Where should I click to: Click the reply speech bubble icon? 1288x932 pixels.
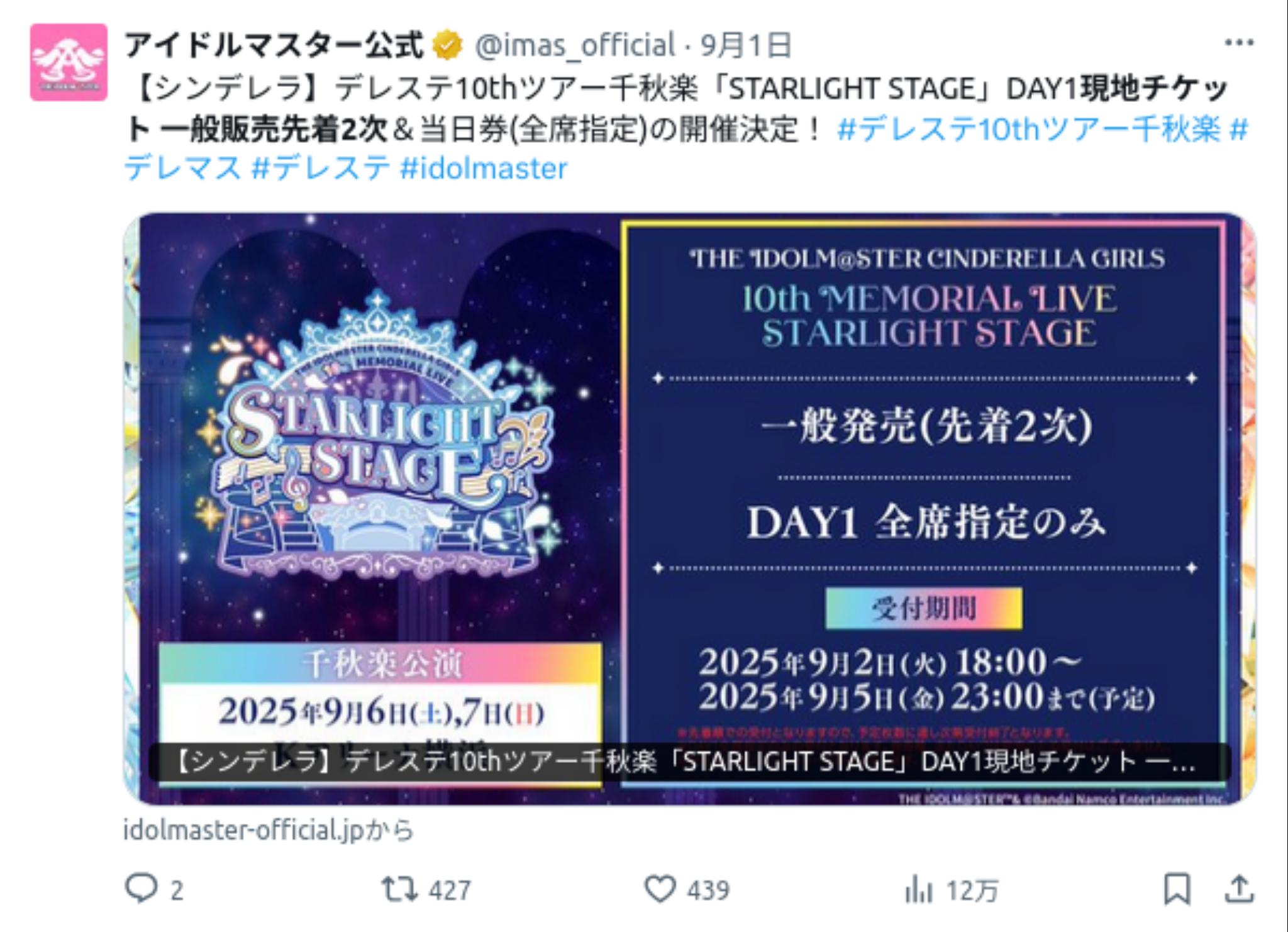(141, 889)
